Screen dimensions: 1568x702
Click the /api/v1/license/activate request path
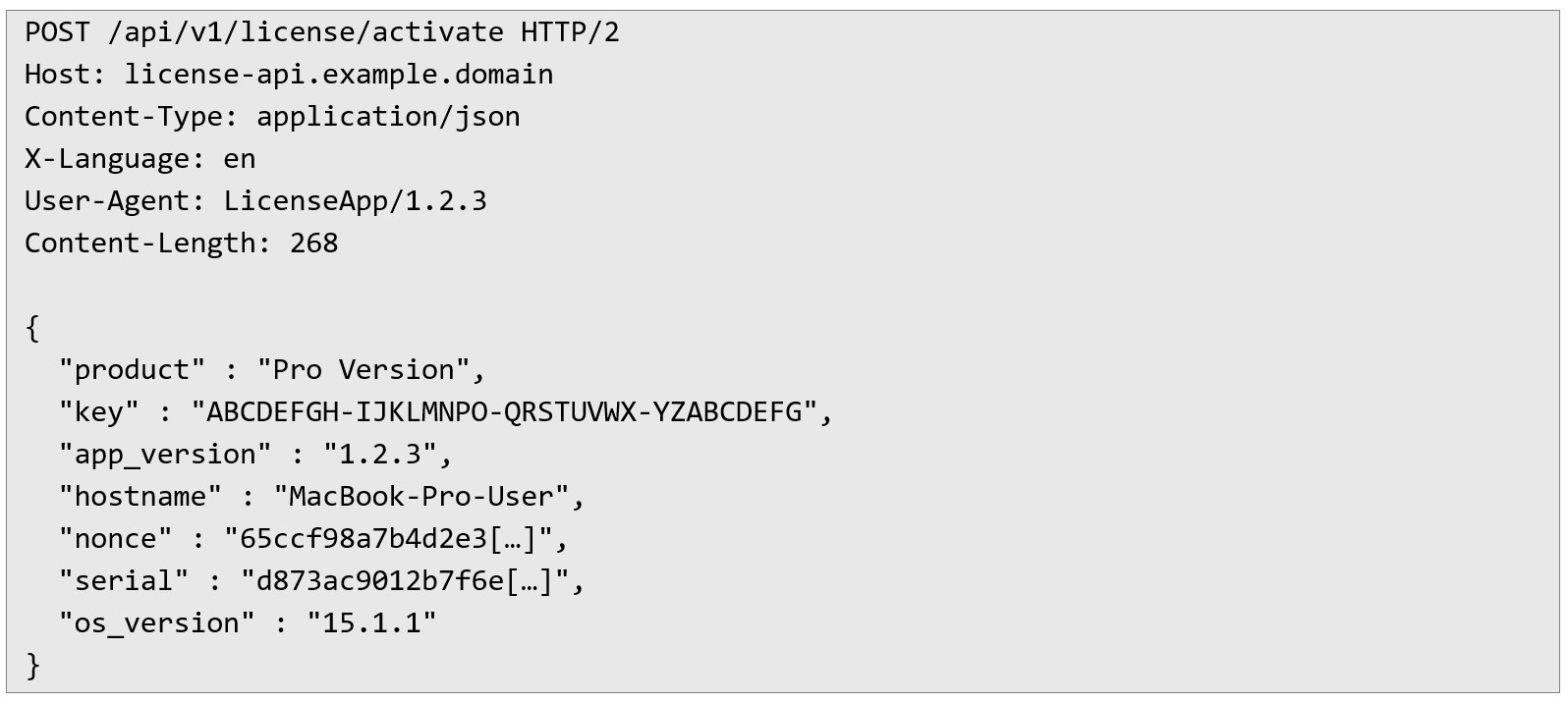click(x=306, y=32)
